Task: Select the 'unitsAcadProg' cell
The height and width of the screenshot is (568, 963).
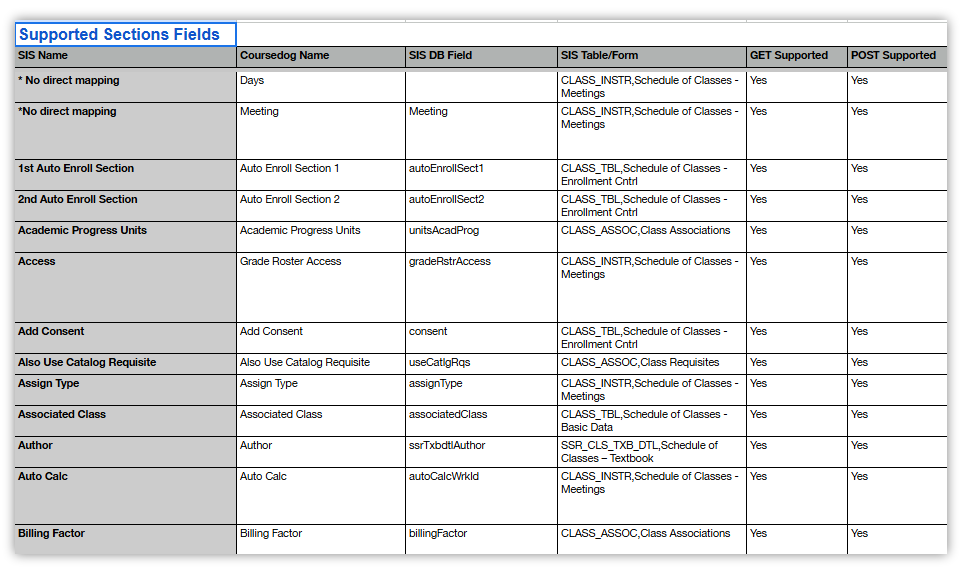Action: tap(482, 237)
